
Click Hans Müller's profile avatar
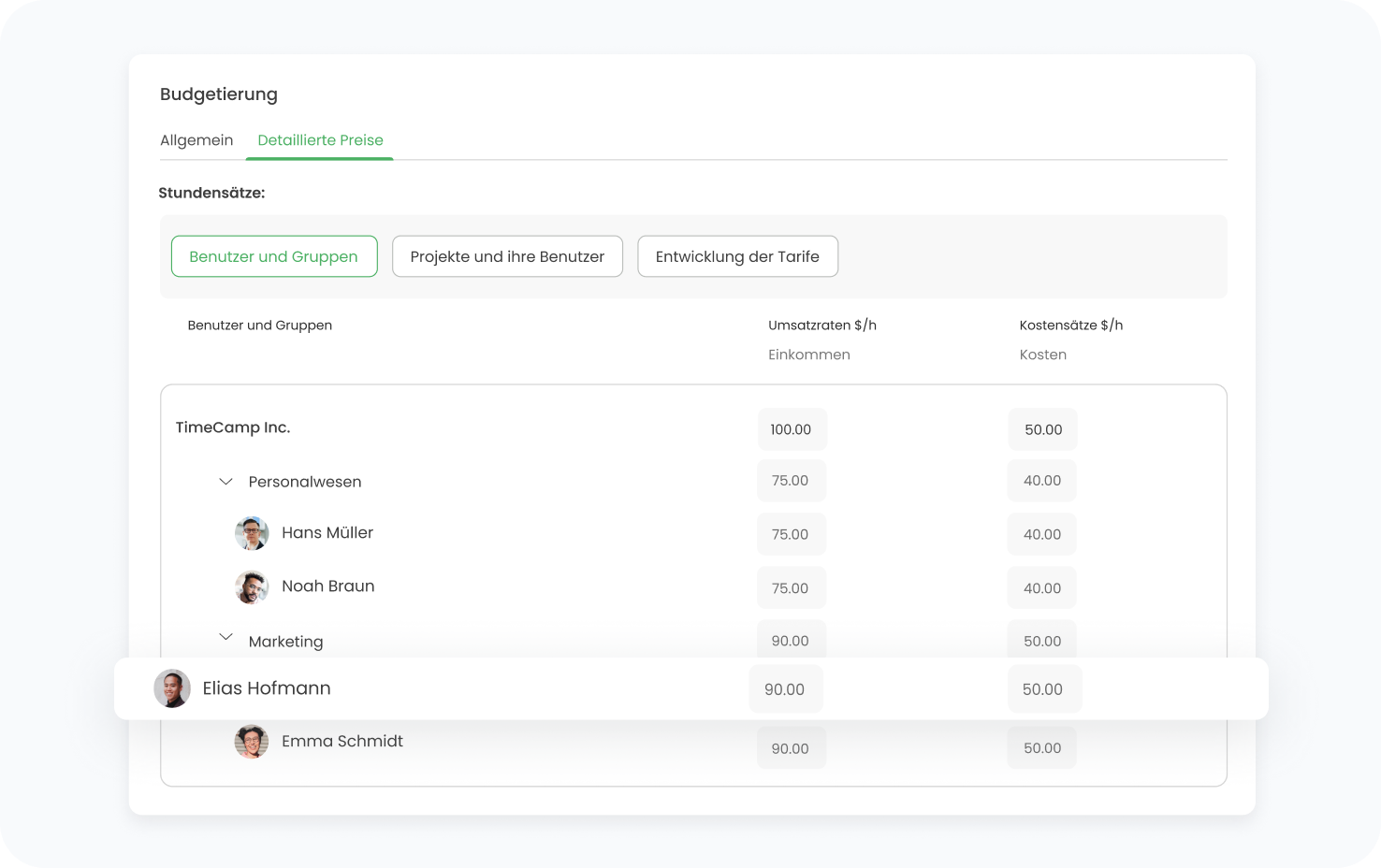(x=252, y=533)
